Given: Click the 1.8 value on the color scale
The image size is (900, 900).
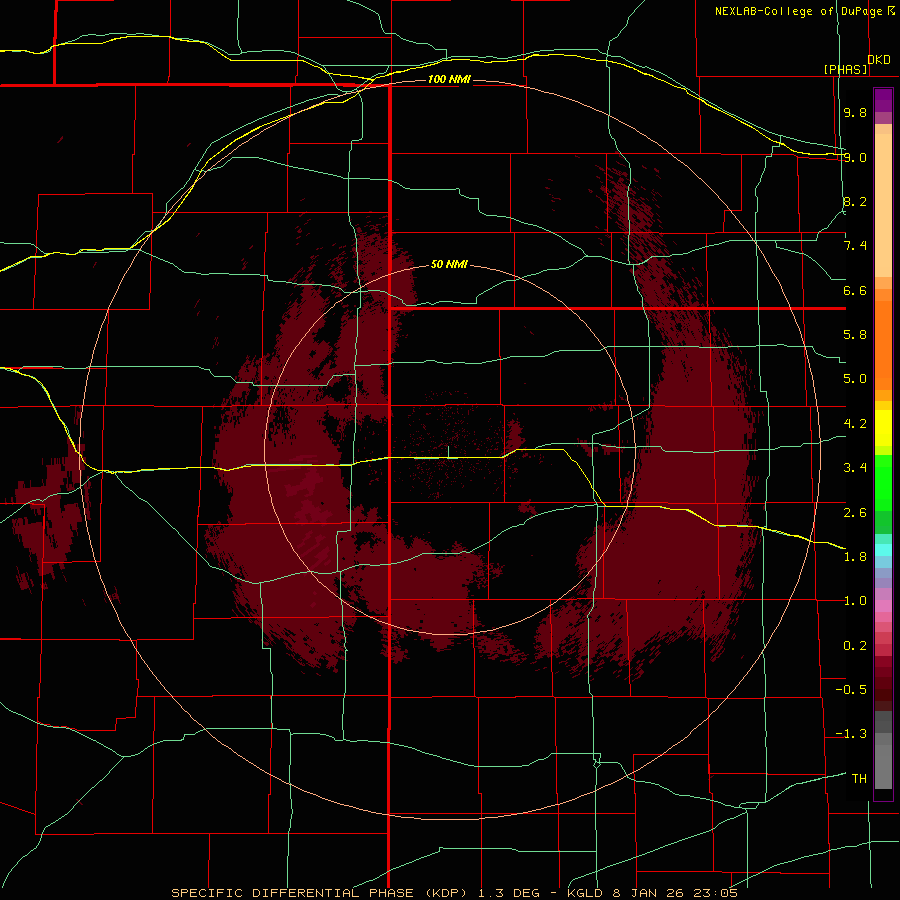Looking at the screenshot, I should point(855,557).
